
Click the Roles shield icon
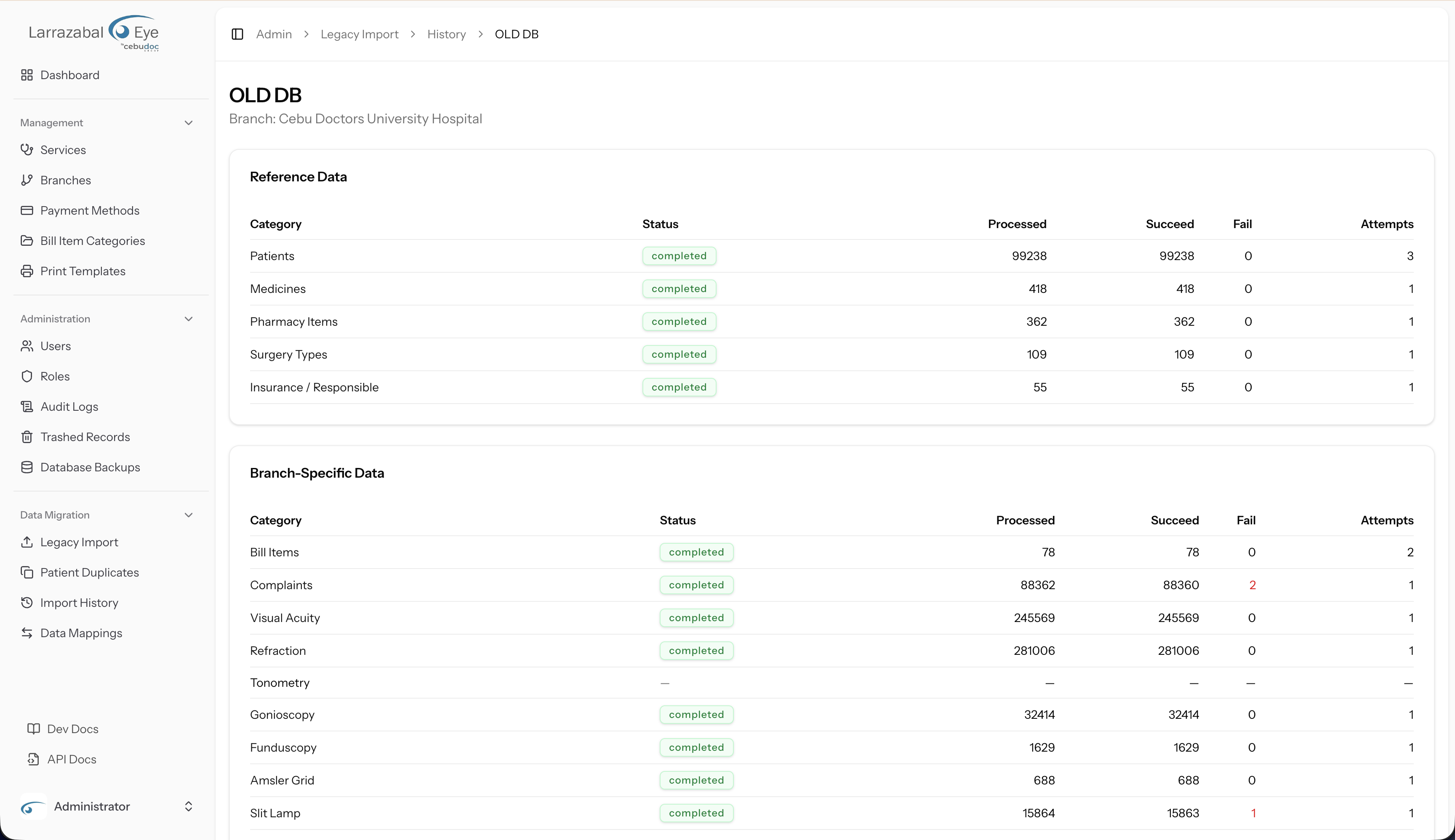coord(27,376)
